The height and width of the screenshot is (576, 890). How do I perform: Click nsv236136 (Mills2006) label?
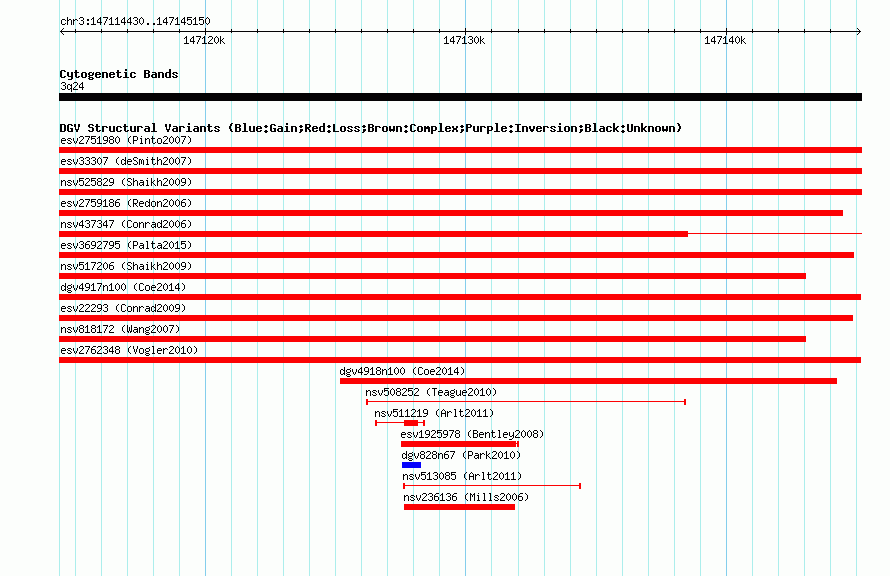(x=466, y=497)
